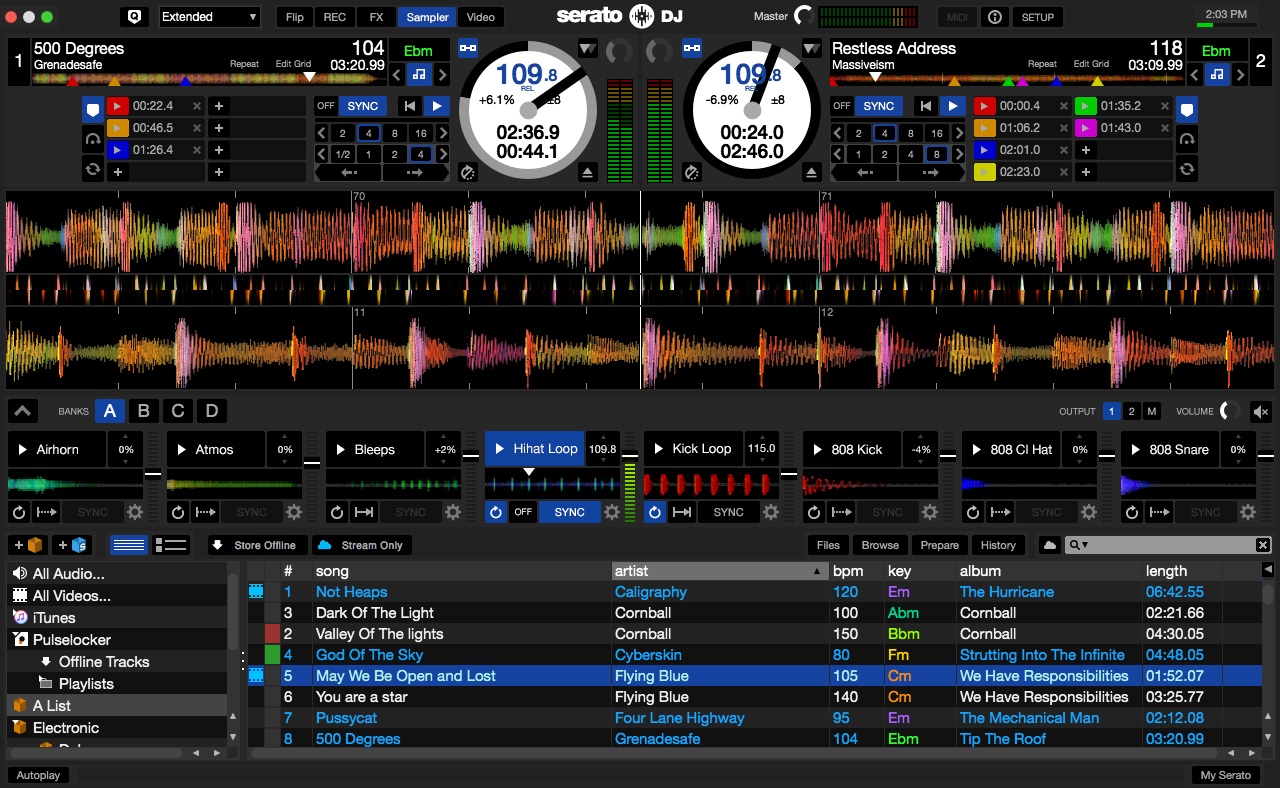1280x788 pixels.
Task: Mute the sampler with the speaker icon
Action: 1261,411
